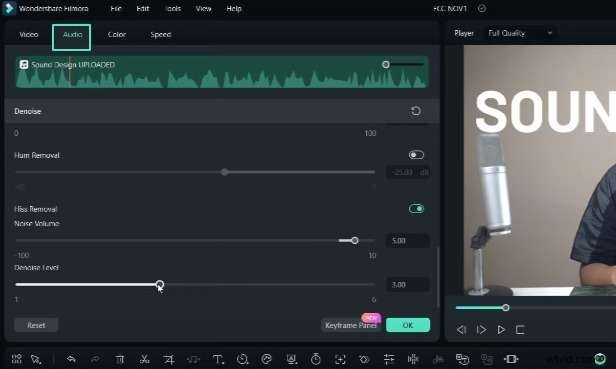Click the Delete trash icon
616x369 pixels.
[x=120, y=359]
